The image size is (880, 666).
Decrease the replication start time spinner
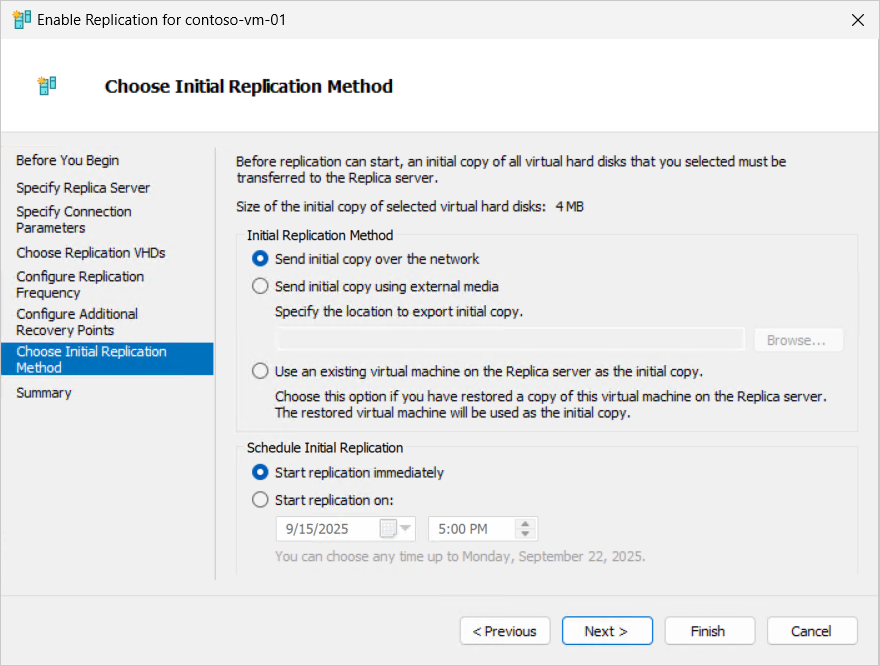[x=526, y=535]
